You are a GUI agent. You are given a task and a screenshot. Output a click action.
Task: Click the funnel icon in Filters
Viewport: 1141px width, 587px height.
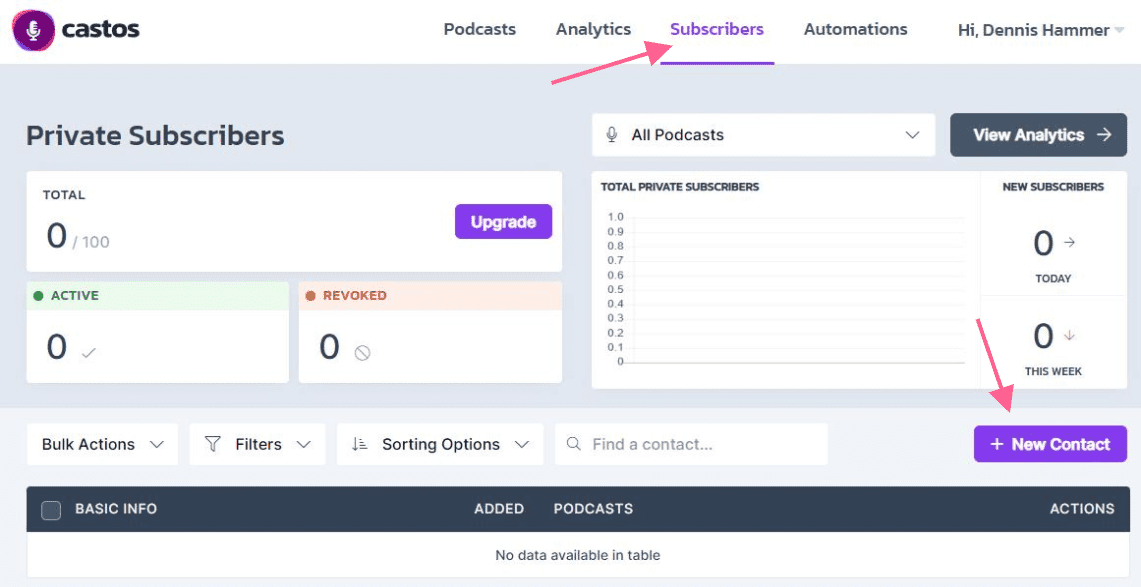coord(212,444)
